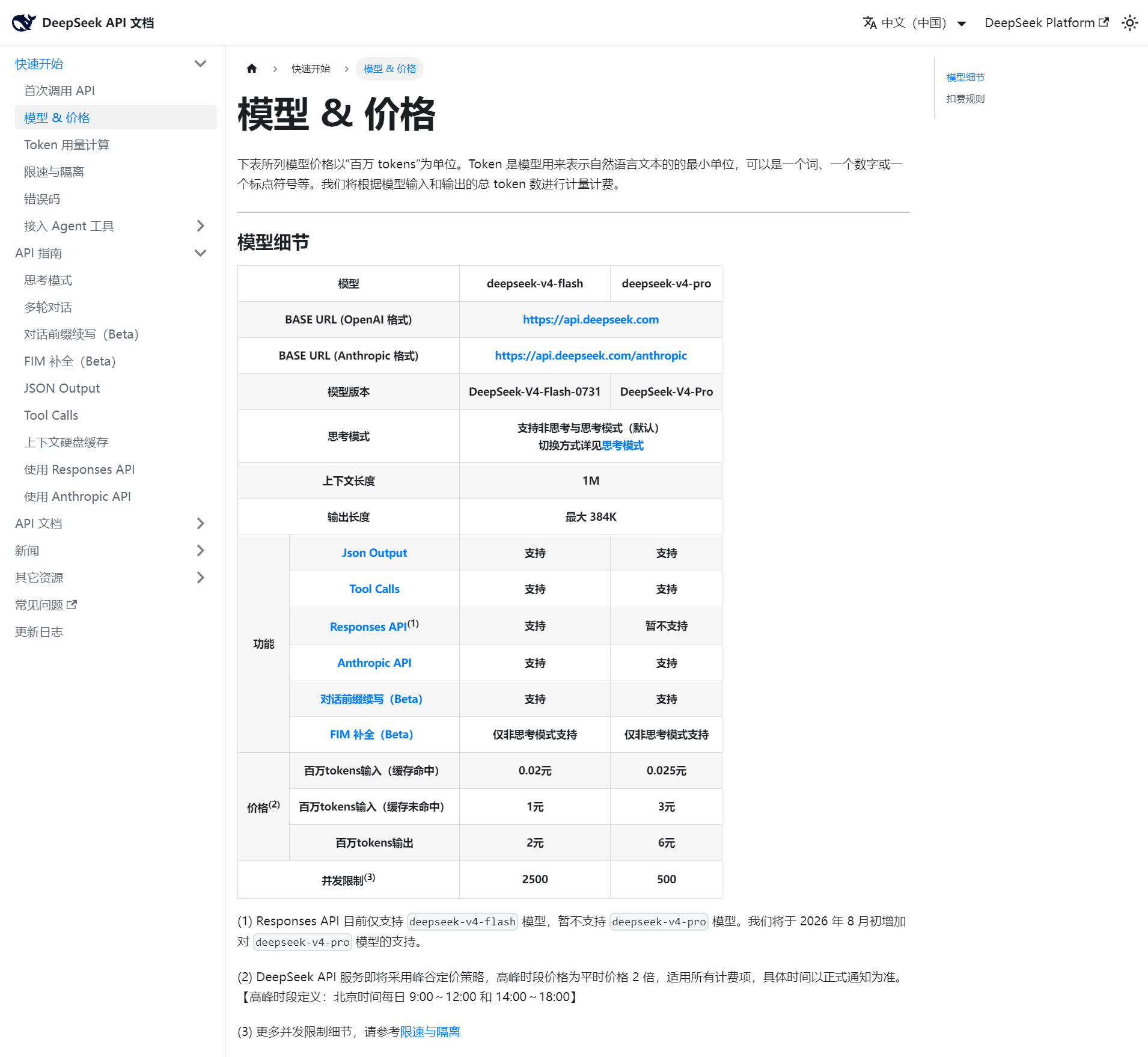Screen dimensions: 1148x1057
Task: Click the 1M context length cell
Action: tap(591, 480)
